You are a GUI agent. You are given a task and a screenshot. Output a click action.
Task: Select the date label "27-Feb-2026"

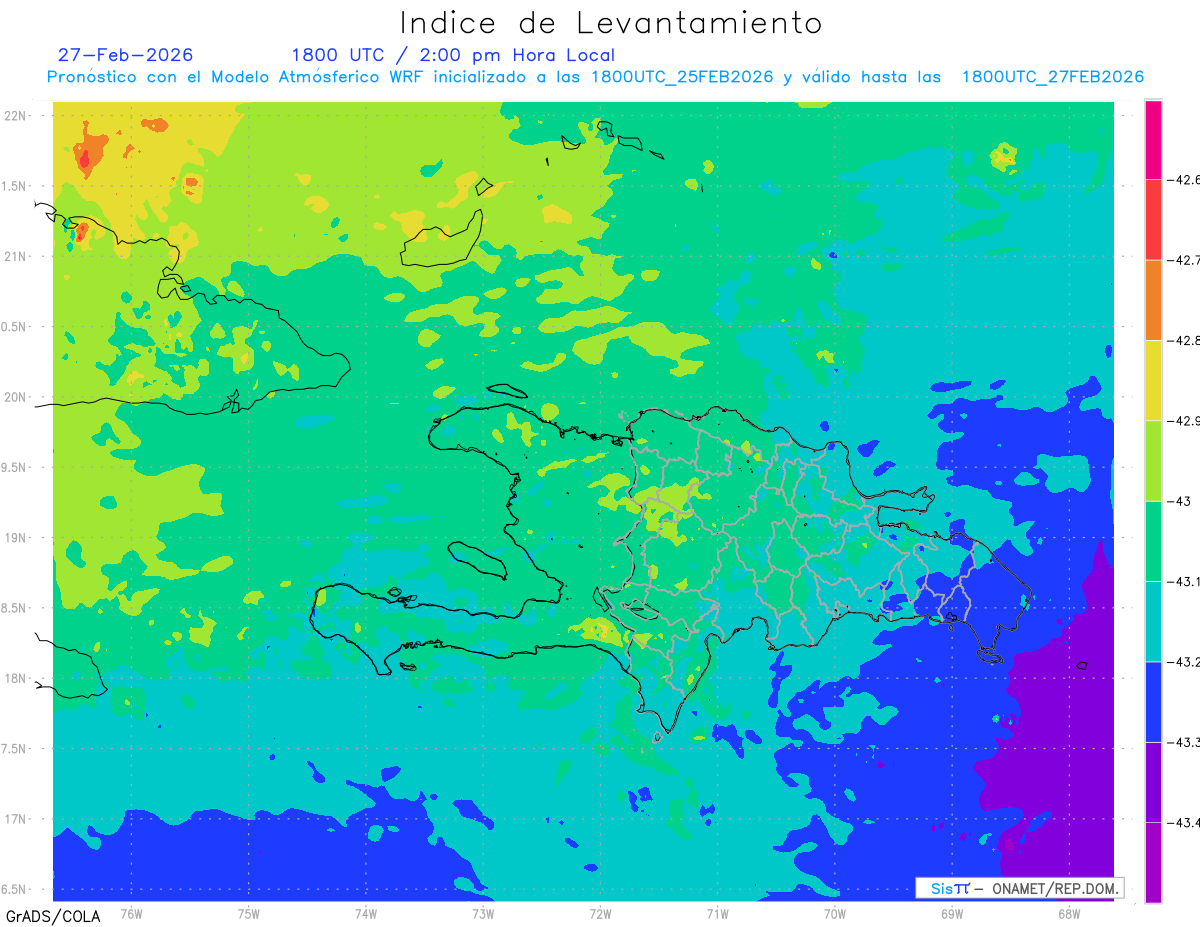(125, 55)
